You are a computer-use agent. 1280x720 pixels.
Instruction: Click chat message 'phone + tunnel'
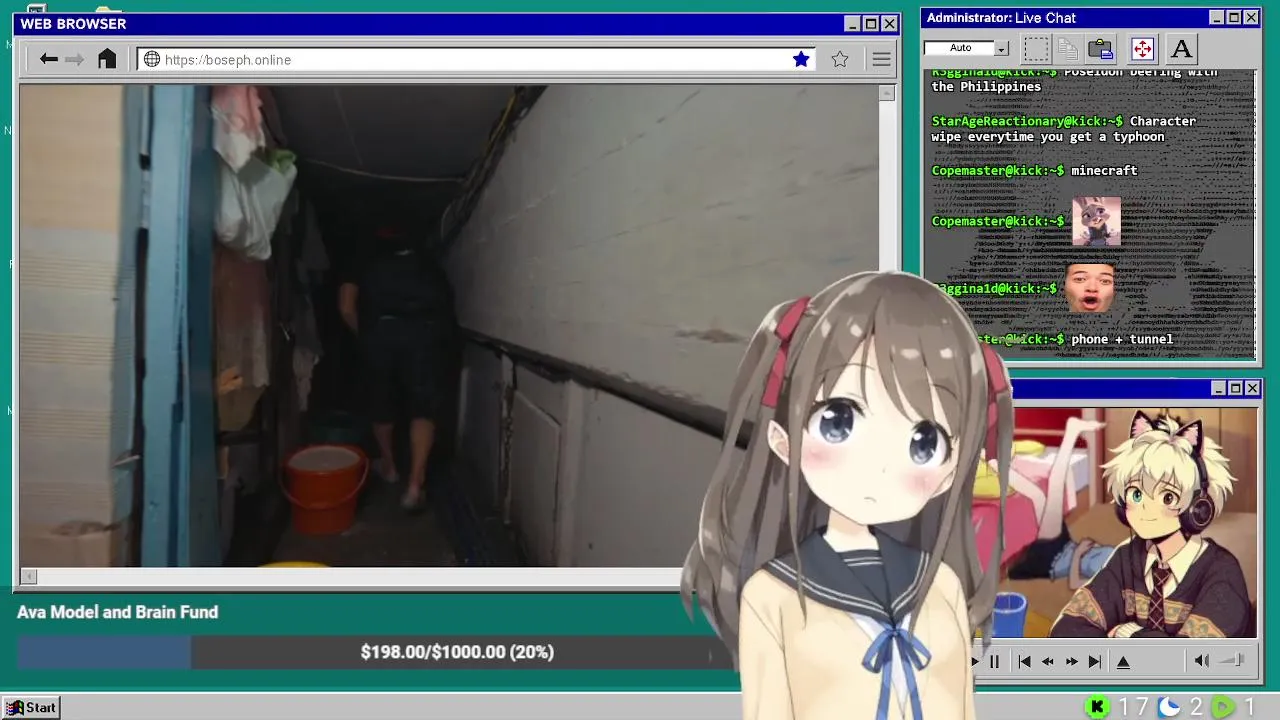point(1122,339)
